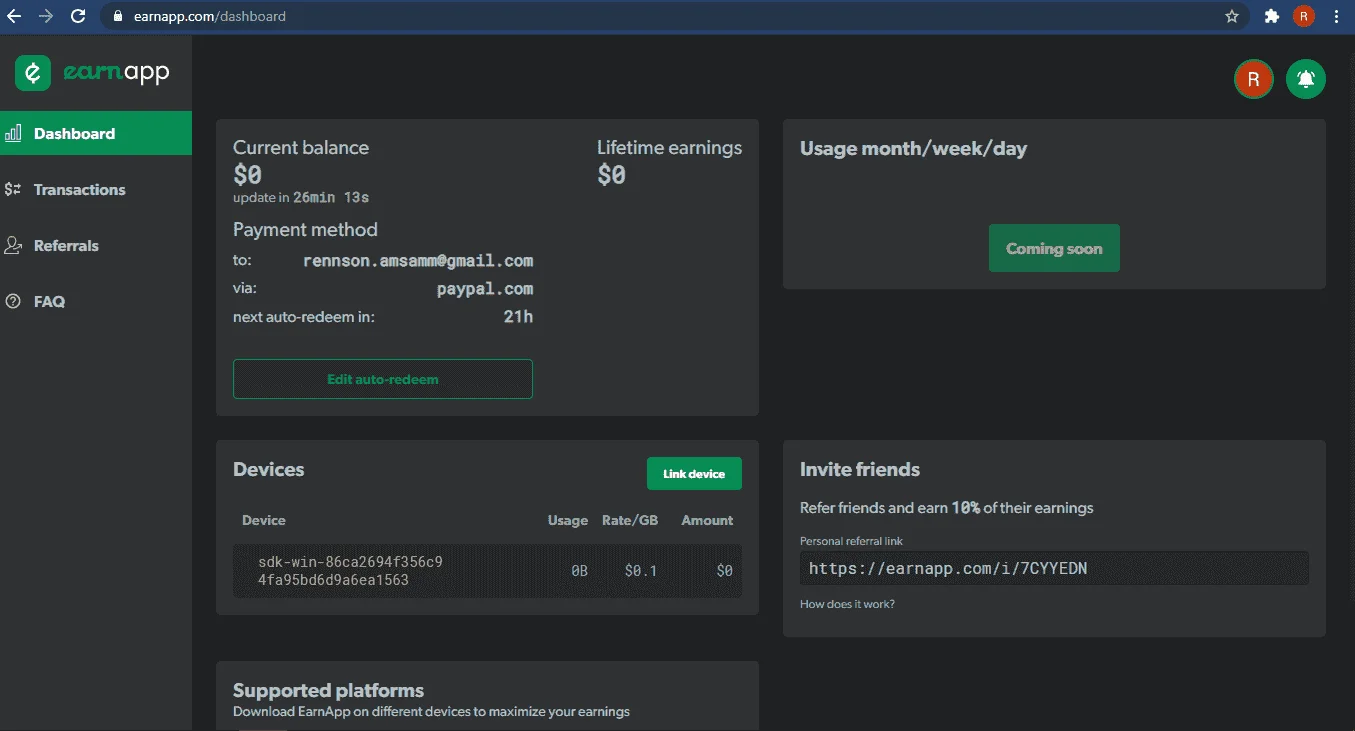Select the personal referral link field
The image size is (1355, 731).
tap(1054, 568)
